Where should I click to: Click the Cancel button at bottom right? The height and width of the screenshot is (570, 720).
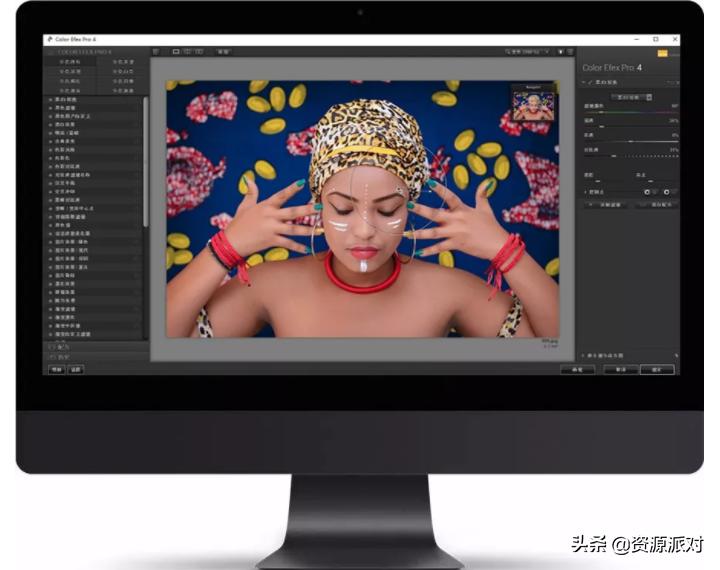pos(621,370)
